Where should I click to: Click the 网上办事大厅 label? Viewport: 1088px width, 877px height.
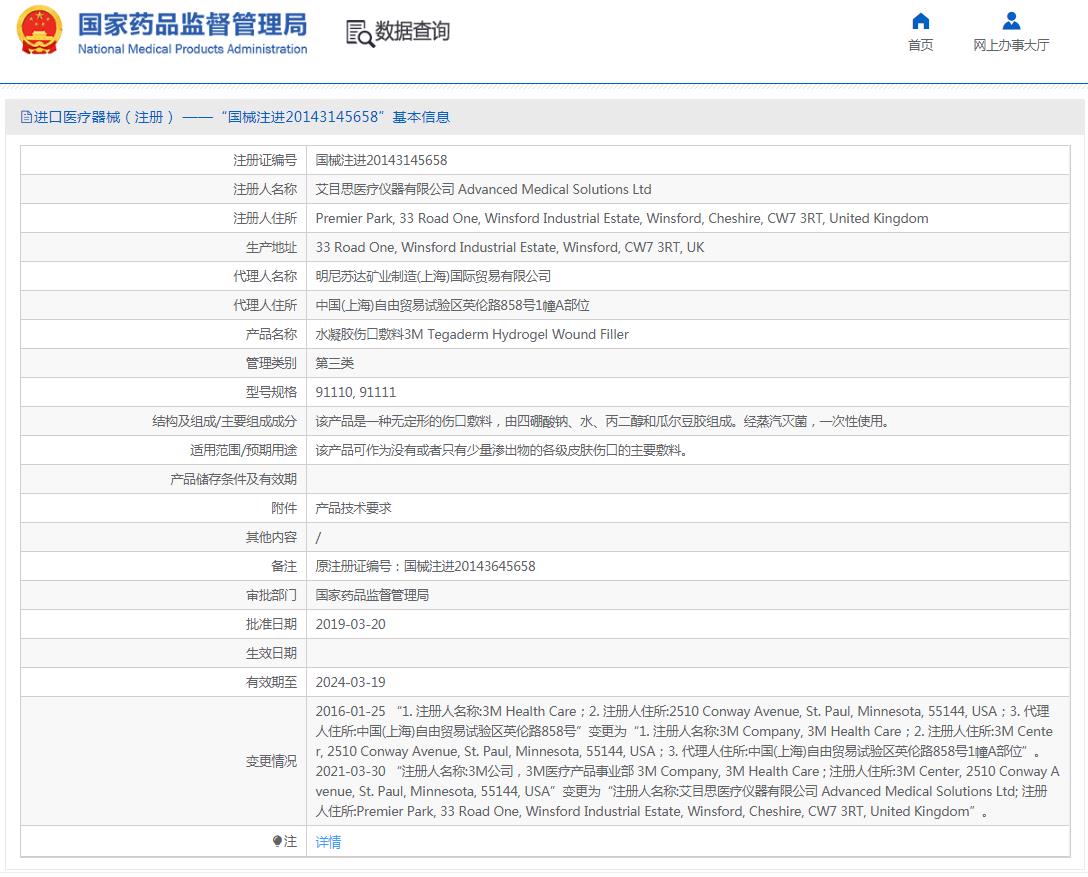[1011, 45]
